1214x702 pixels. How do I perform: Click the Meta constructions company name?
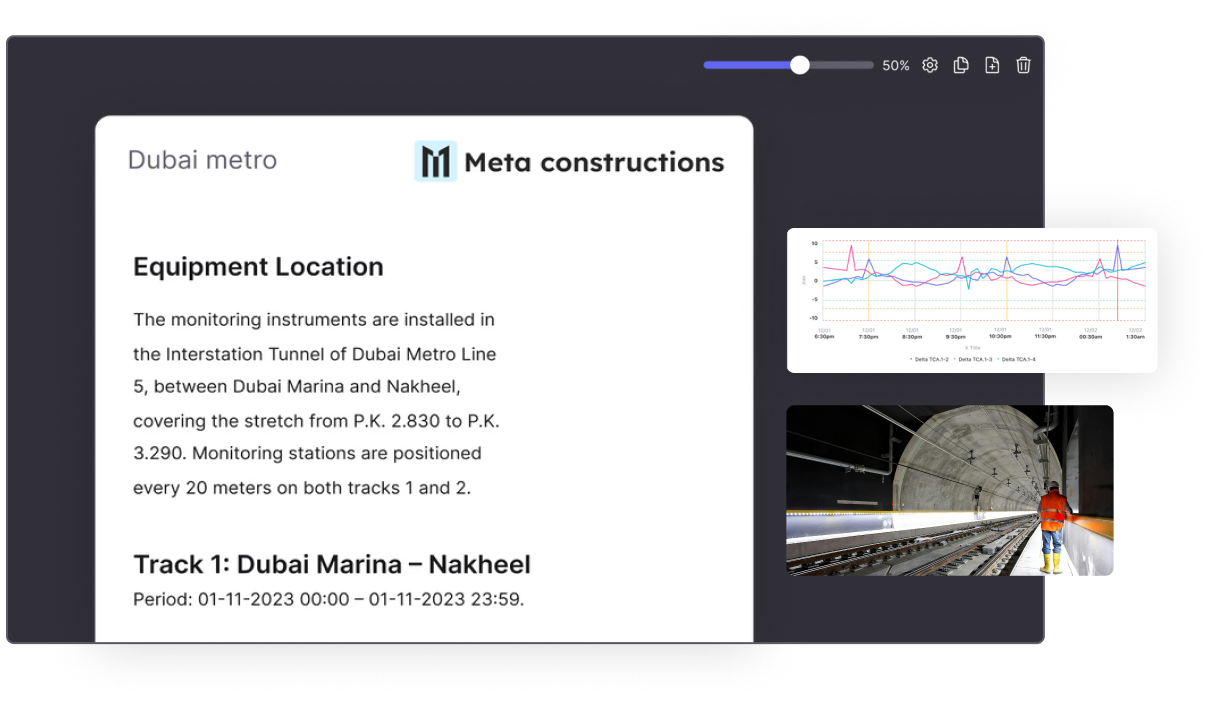pyautogui.click(x=594, y=162)
